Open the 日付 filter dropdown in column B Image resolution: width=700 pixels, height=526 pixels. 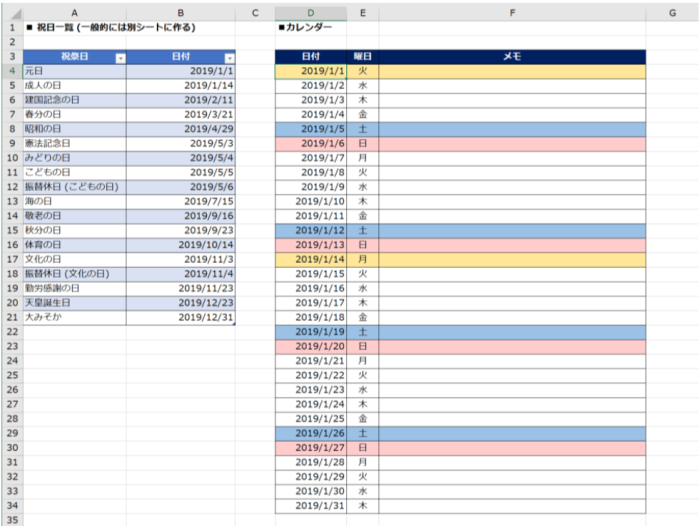coord(229,58)
